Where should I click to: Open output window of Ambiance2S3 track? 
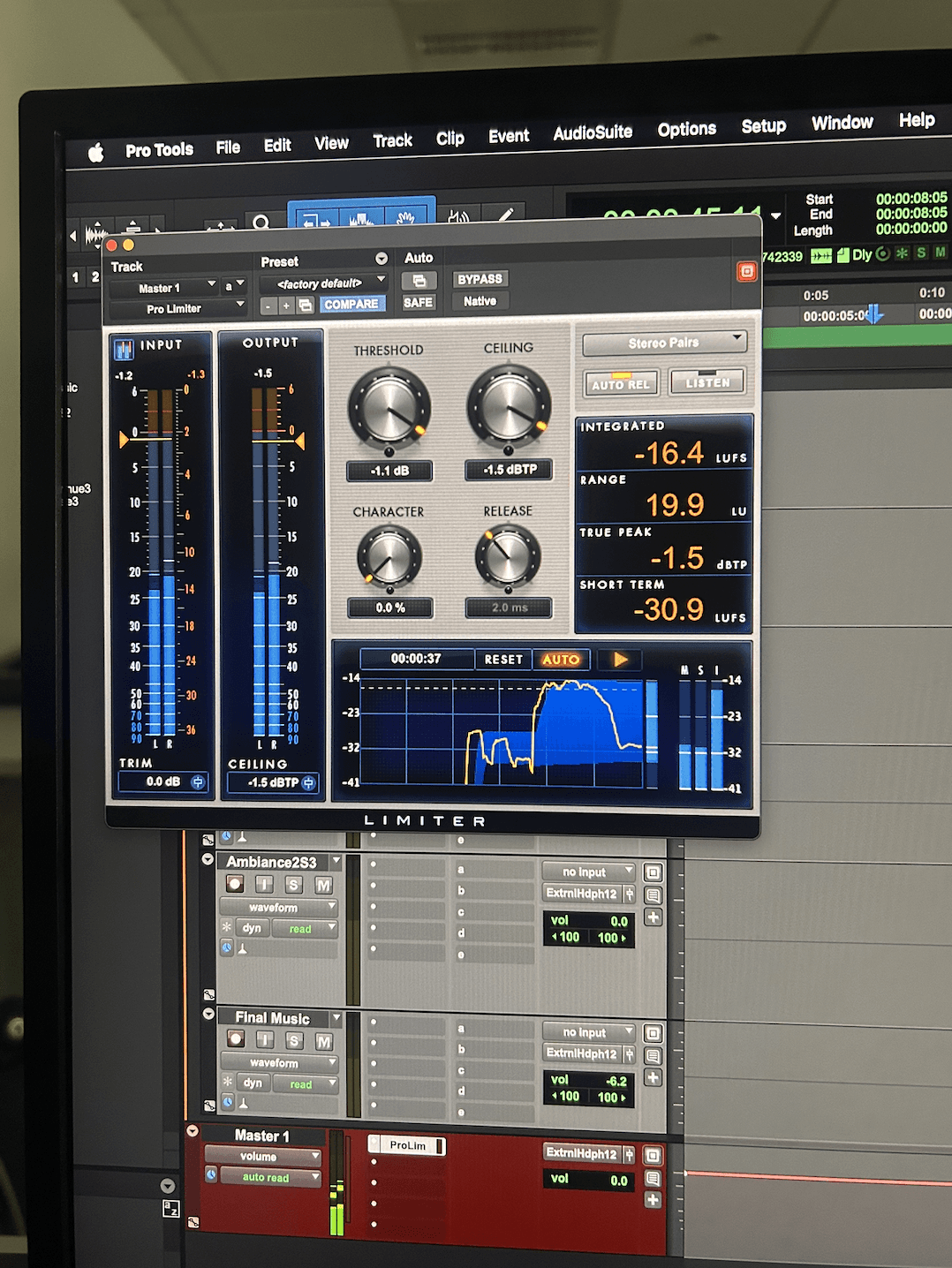[653, 872]
